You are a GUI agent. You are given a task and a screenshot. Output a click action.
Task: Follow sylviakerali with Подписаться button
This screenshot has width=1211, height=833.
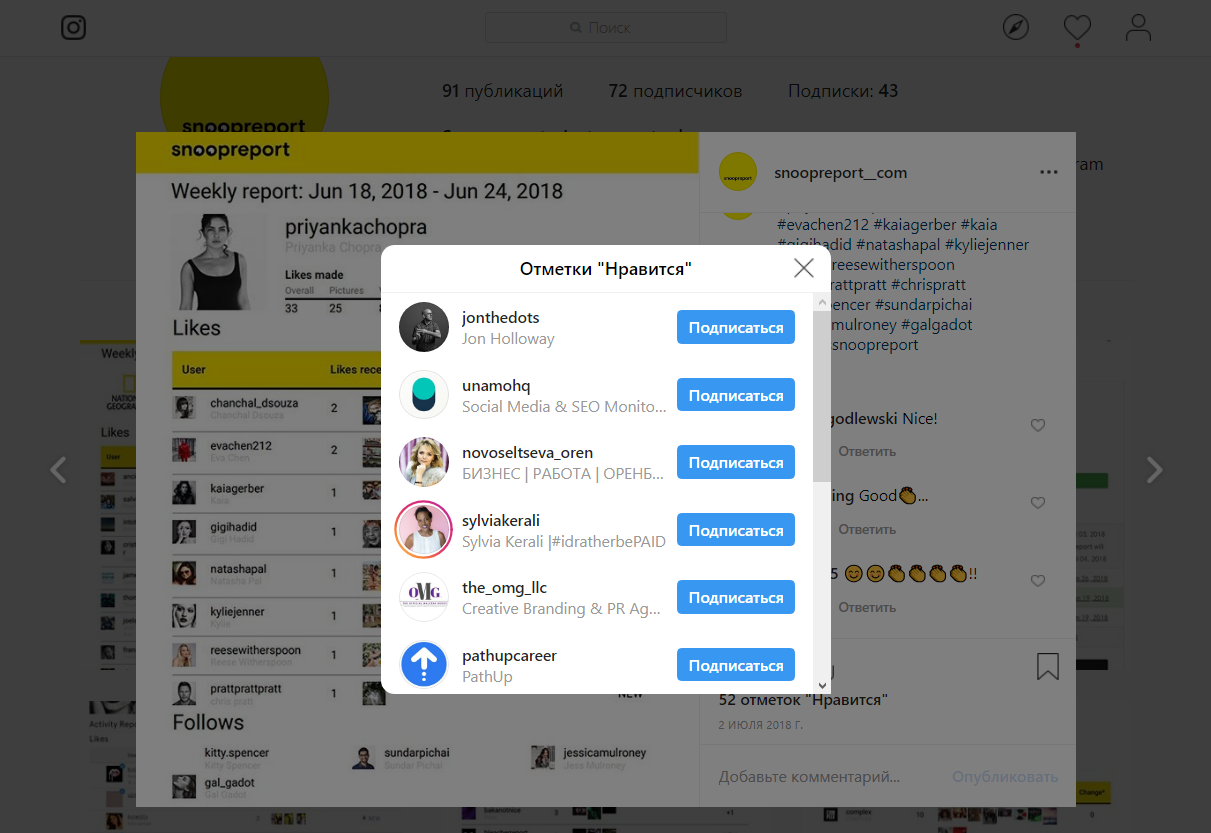736,530
